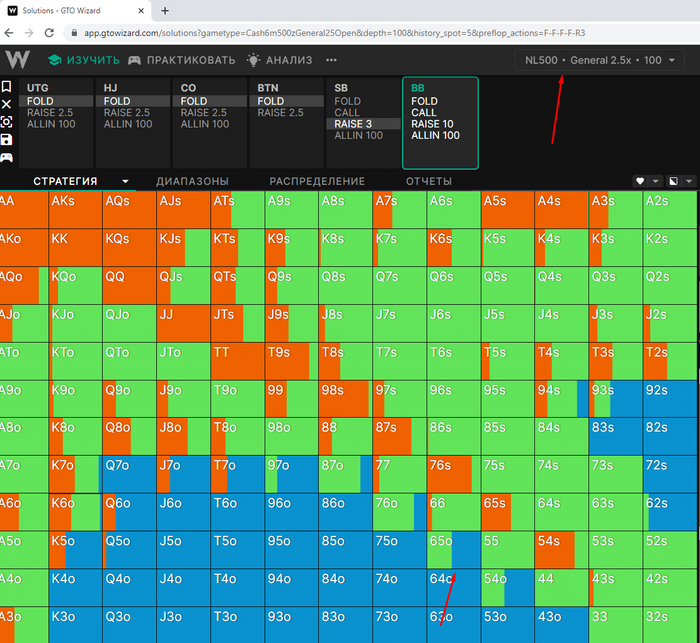Click the KK hand cell
This screenshot has height=643, width=700.
(x=76, y=248)
